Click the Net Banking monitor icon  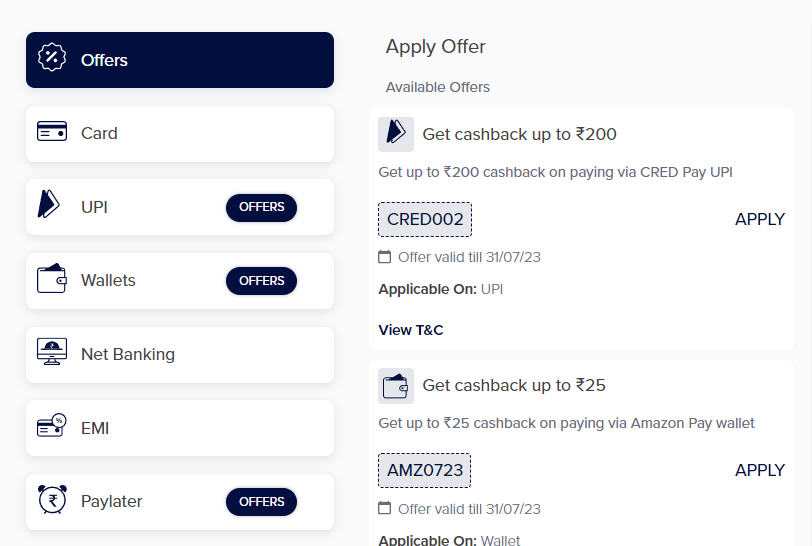click(x=52, y=353)
